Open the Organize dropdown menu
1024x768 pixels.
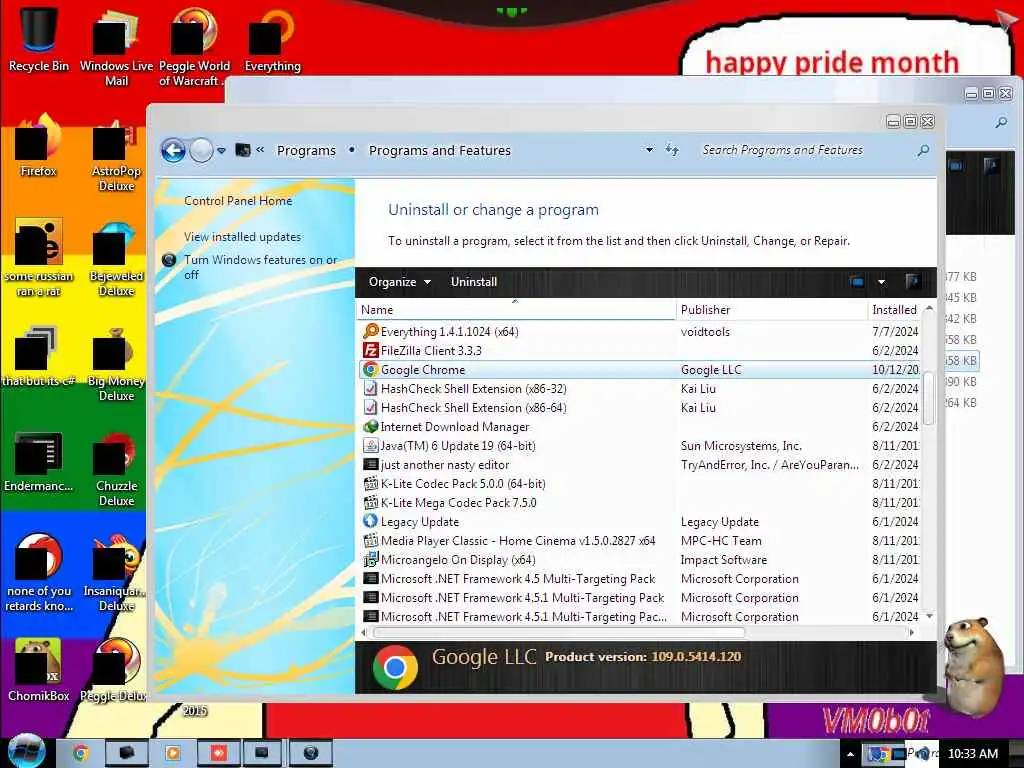pos(400,282)
